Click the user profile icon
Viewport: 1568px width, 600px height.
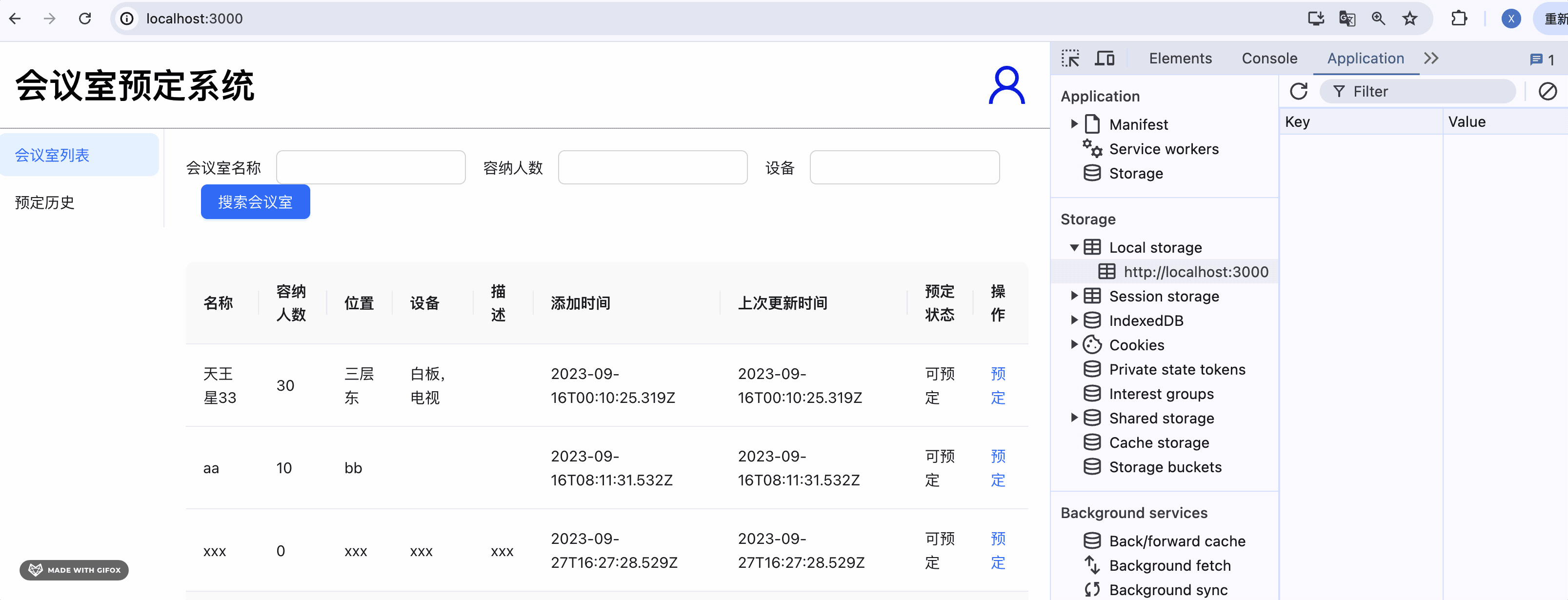(x=1006, y=85)
